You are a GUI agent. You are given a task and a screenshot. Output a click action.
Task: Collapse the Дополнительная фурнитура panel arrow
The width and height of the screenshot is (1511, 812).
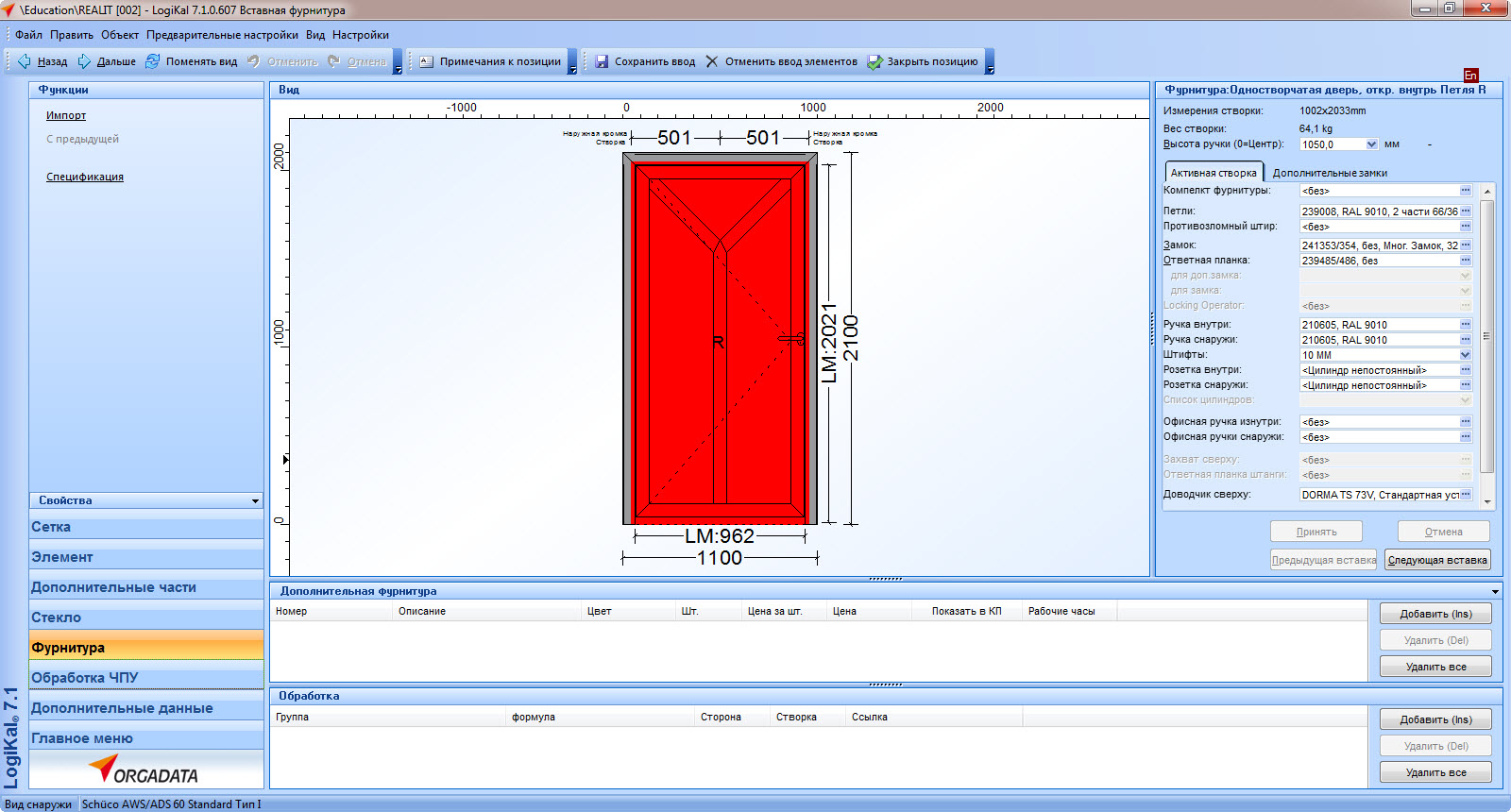point(1495,591)
